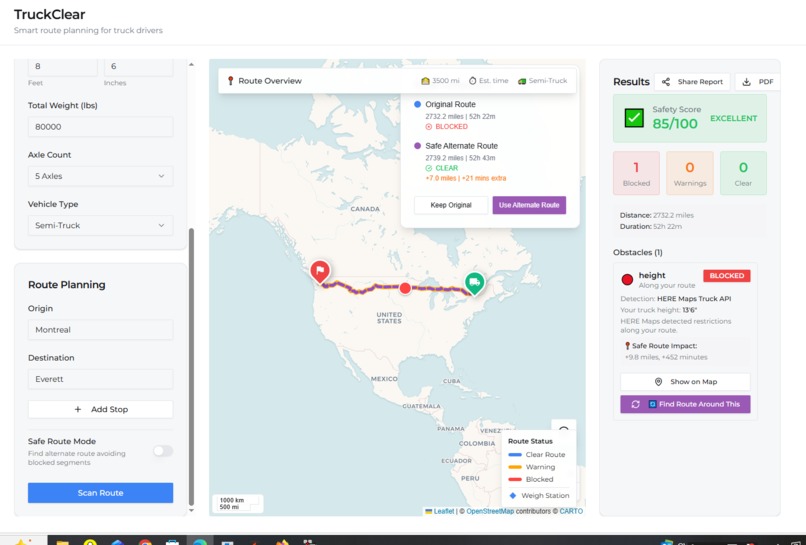Screen dimensions: 806x545
Task: Click the Weigh Station diamond legend icon
Action: [x=512, y=496]
